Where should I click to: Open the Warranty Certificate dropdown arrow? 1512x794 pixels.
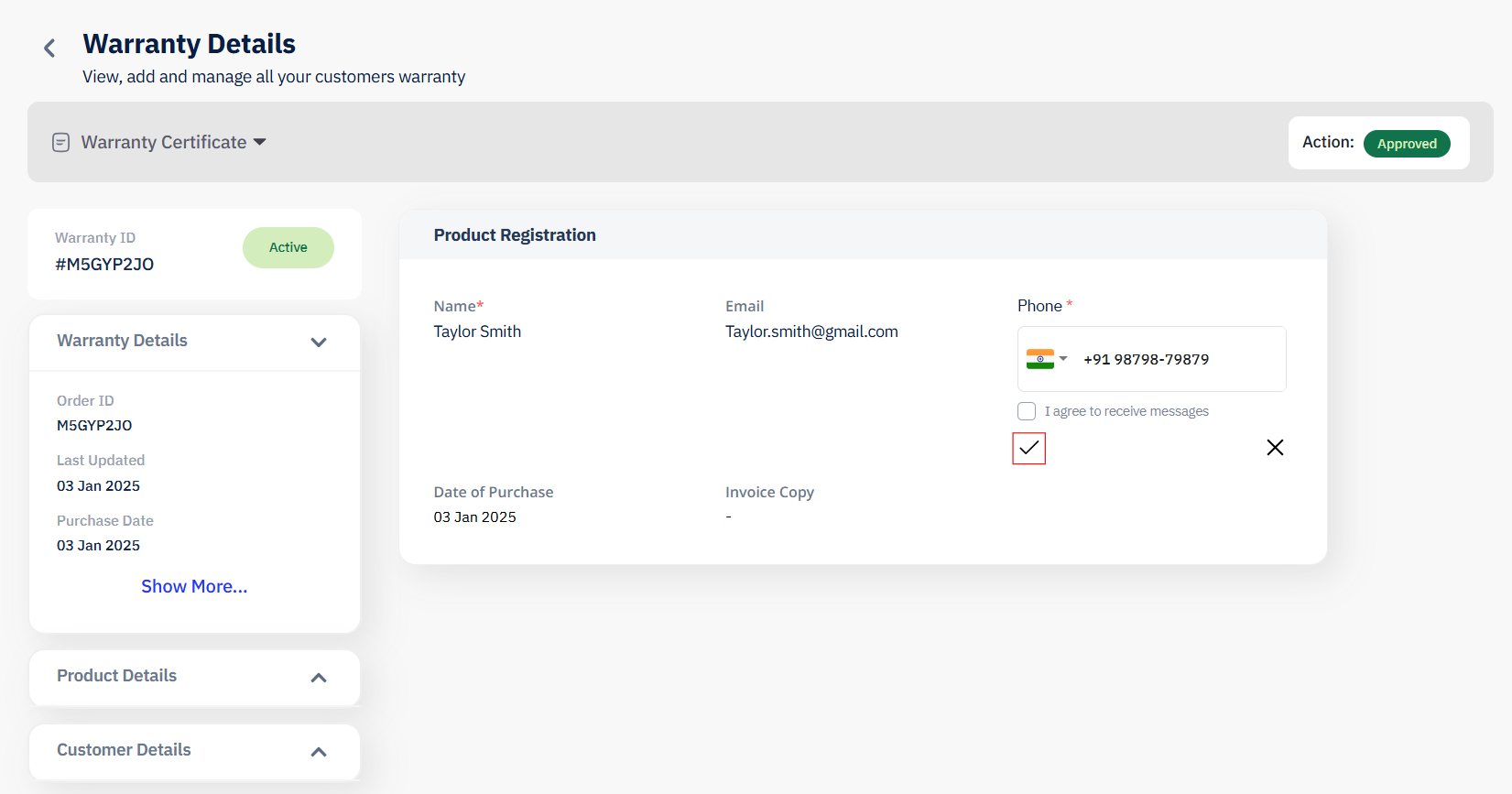pos(259,142)
